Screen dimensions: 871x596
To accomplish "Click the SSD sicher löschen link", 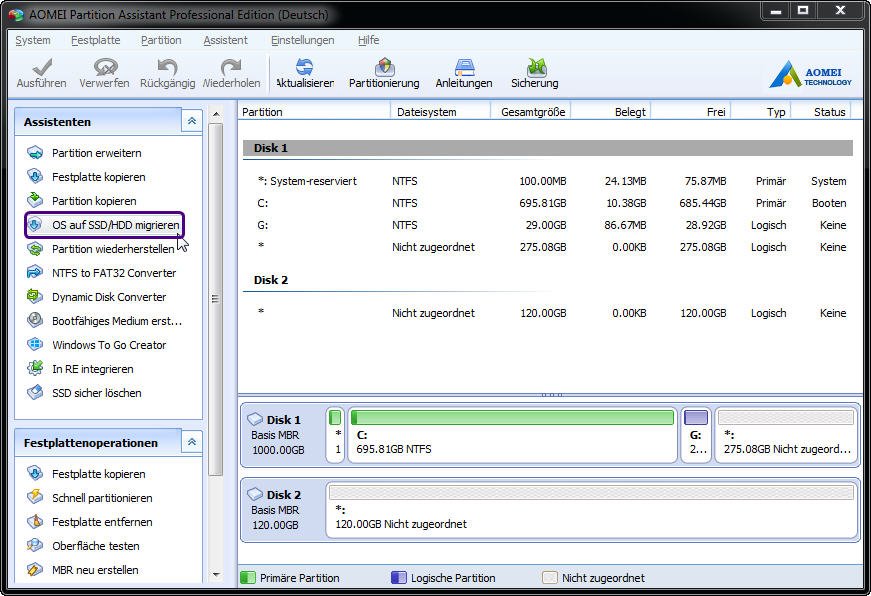I will (97, 393).
